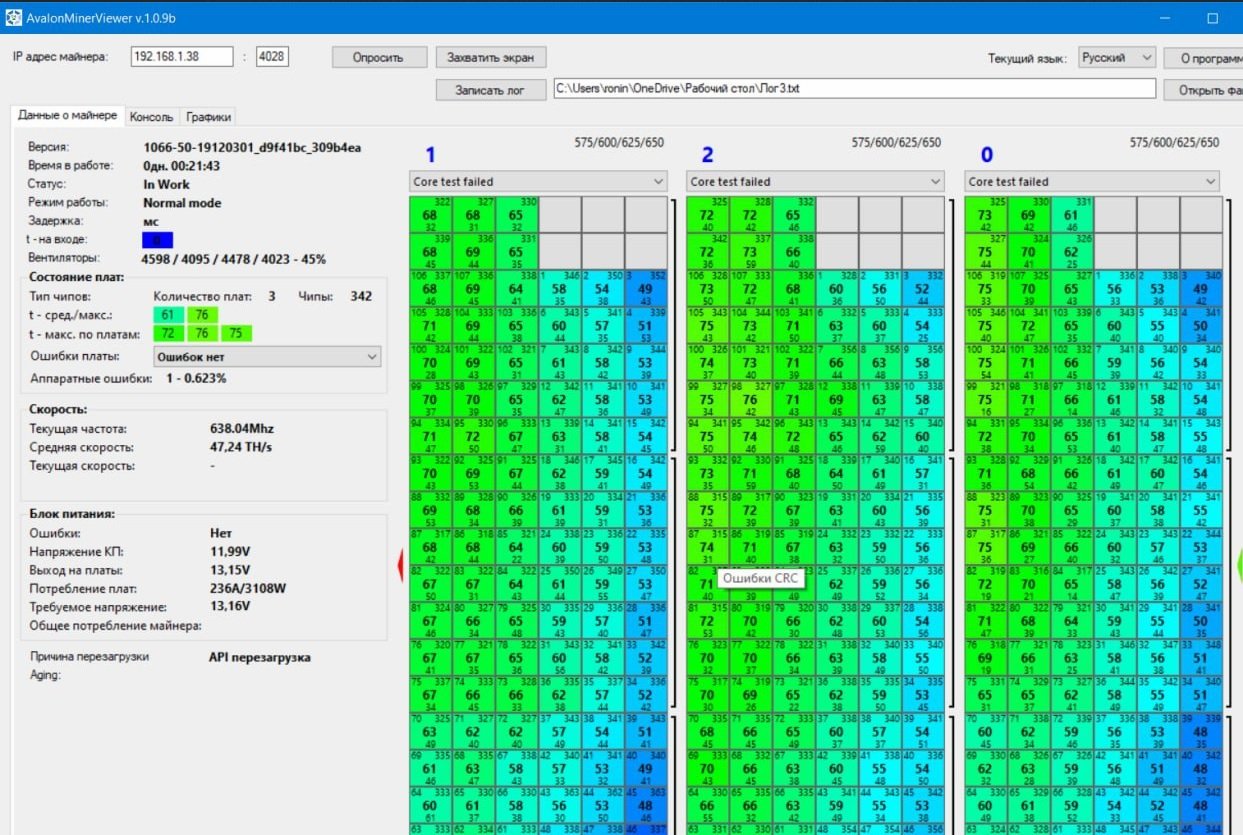Image resolution: width=1243 pixels, height=835 pixels.
Task: Click the 575/600/625/650 text above board 2
Action: [x=896, y=143]
